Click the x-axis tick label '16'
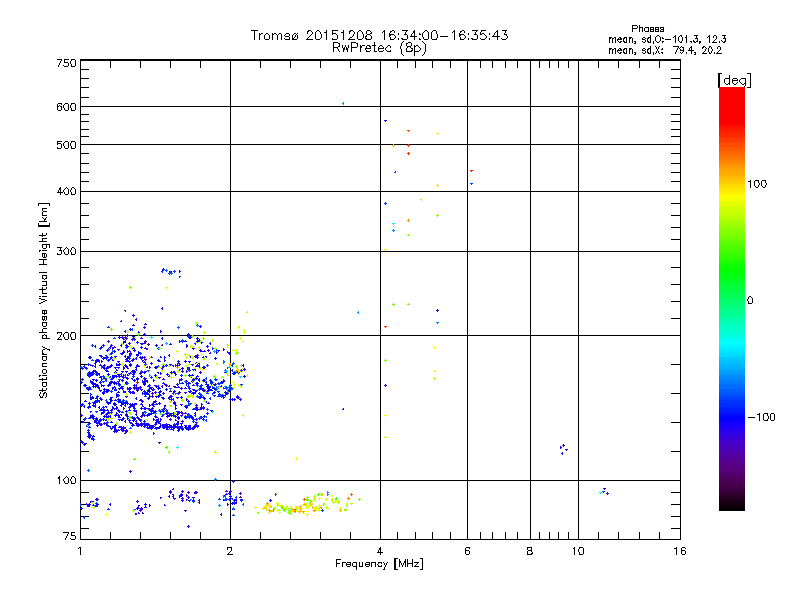The width and height of the screenshot is (800, 600). pyautogui.click(x=680, y=551)
